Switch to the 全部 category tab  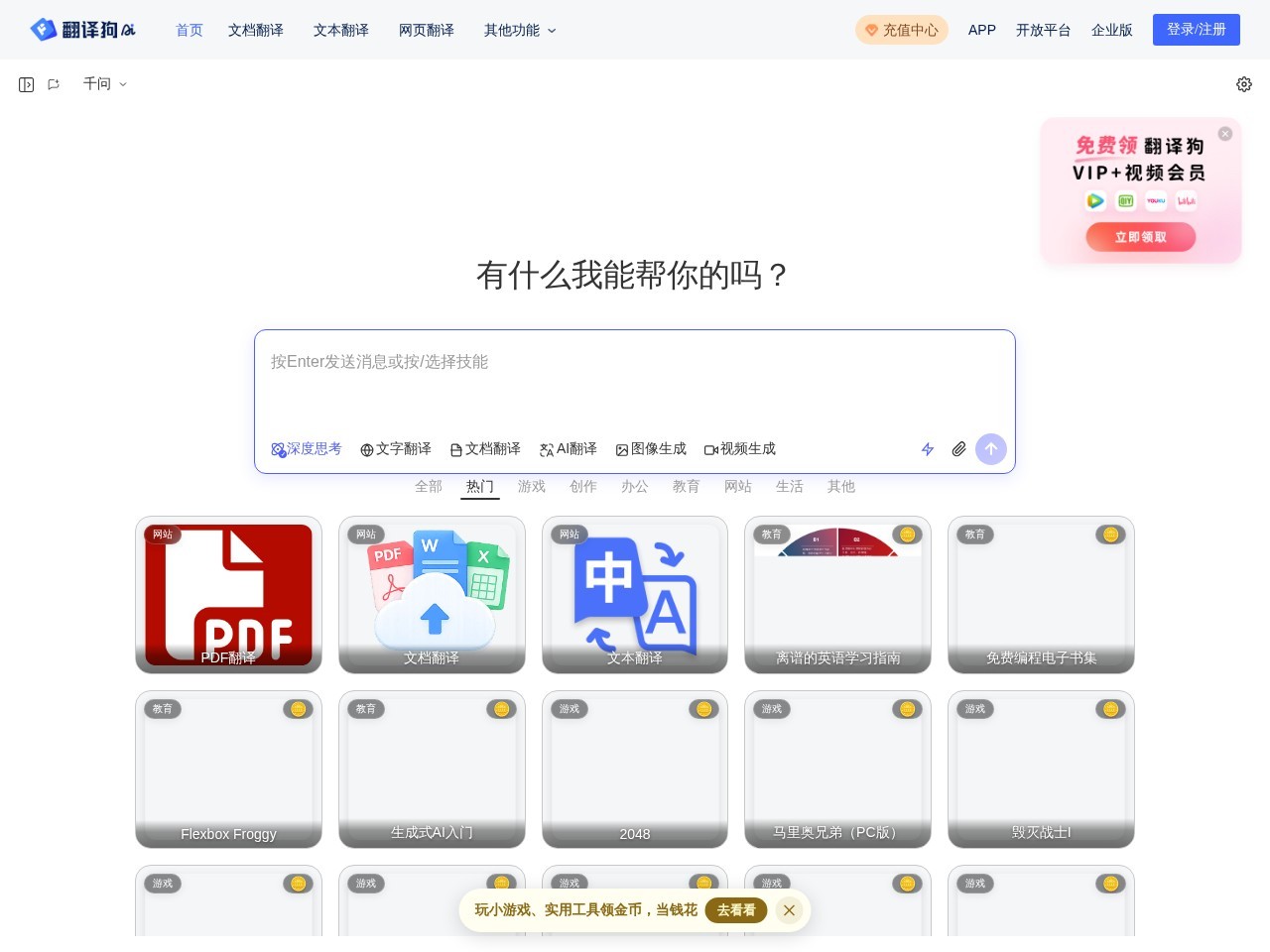[429, 486]
